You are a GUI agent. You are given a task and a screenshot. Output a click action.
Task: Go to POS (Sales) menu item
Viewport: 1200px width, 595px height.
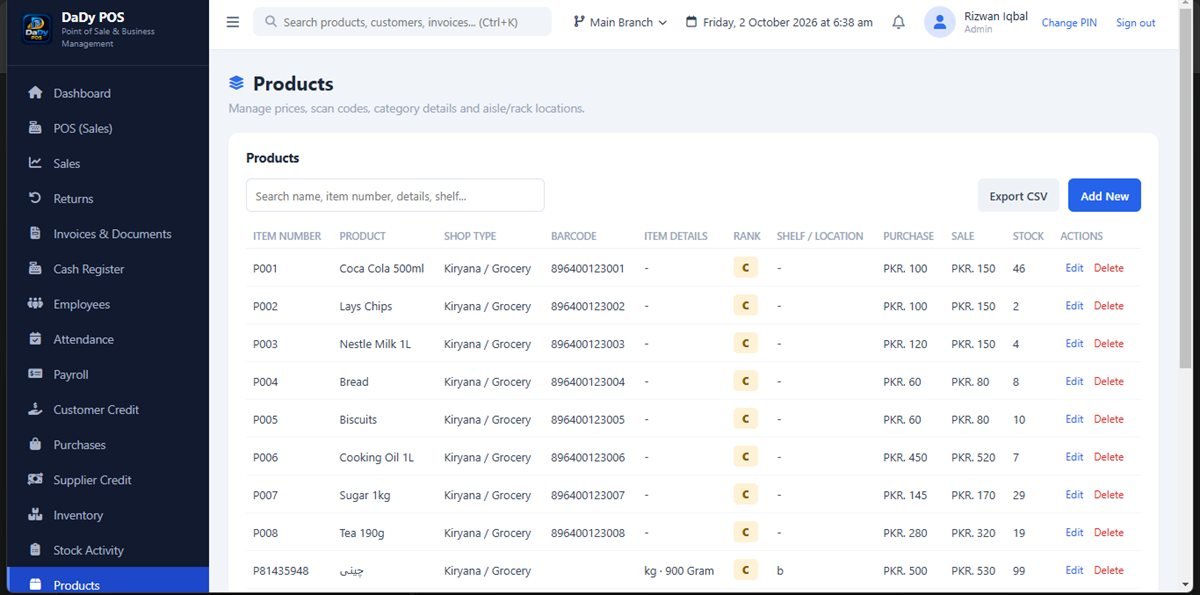[x=108, y=128]
